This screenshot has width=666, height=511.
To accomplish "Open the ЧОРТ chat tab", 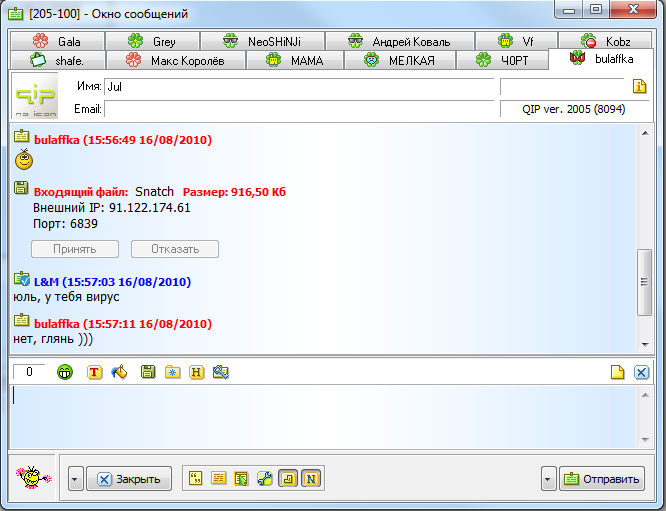I will 502,60.
